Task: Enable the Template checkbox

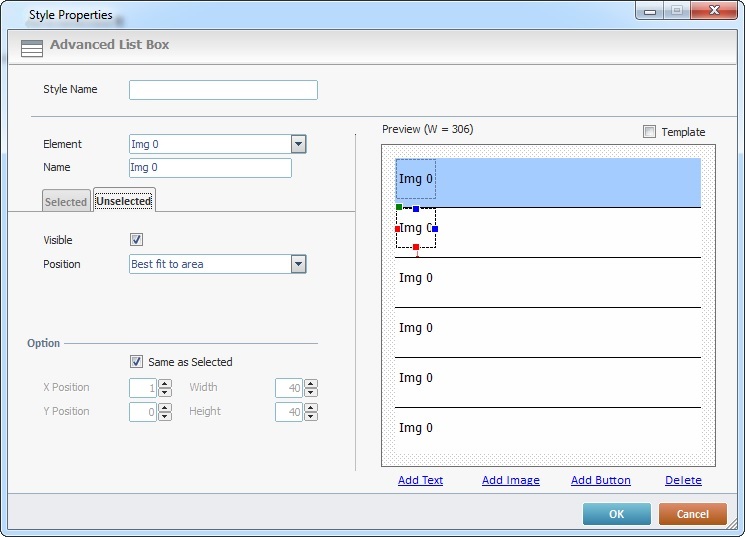Action: coord(650,132)
